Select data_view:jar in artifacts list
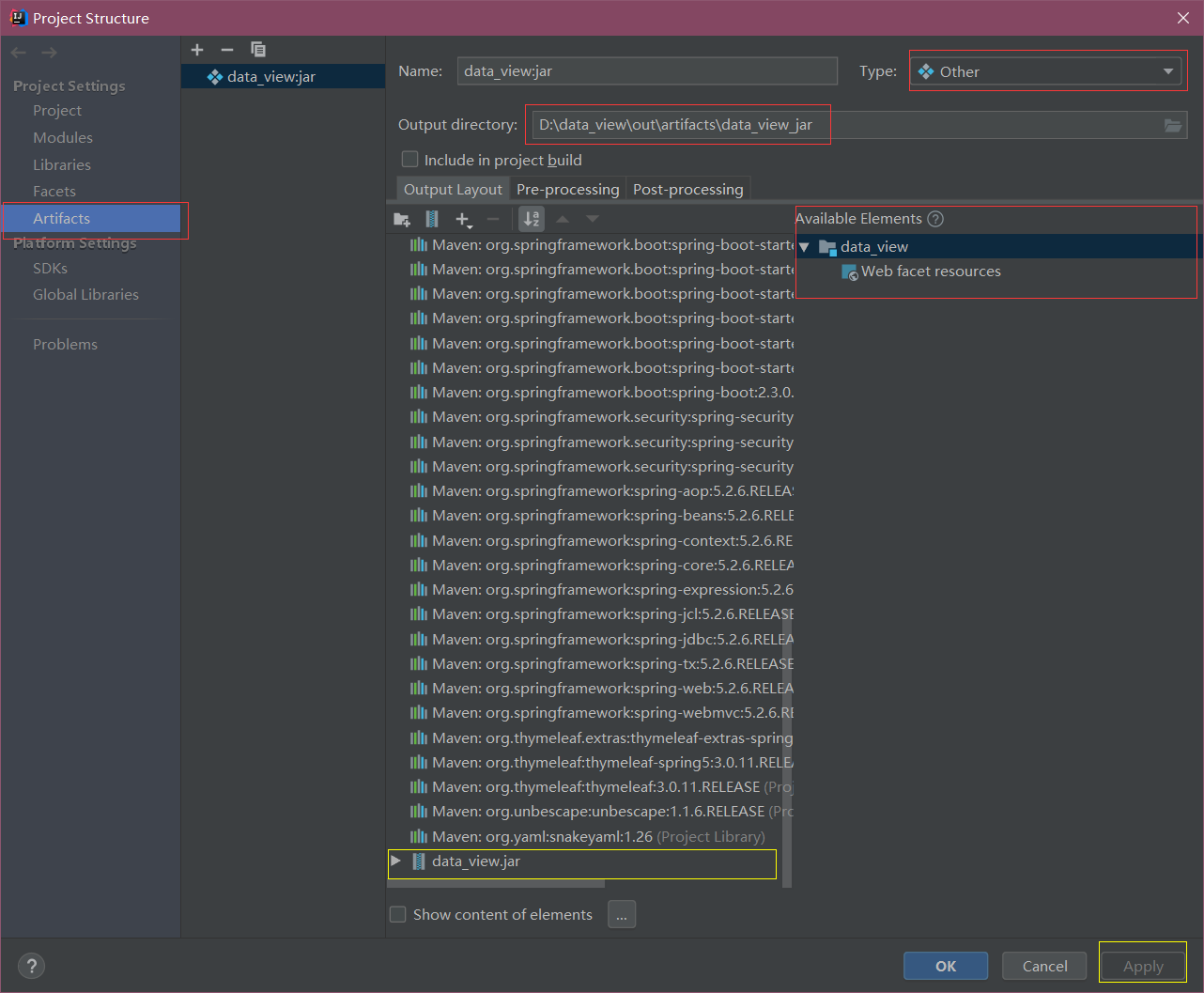This screenshot has height=993, width=1204. click(x=283, y=77)
